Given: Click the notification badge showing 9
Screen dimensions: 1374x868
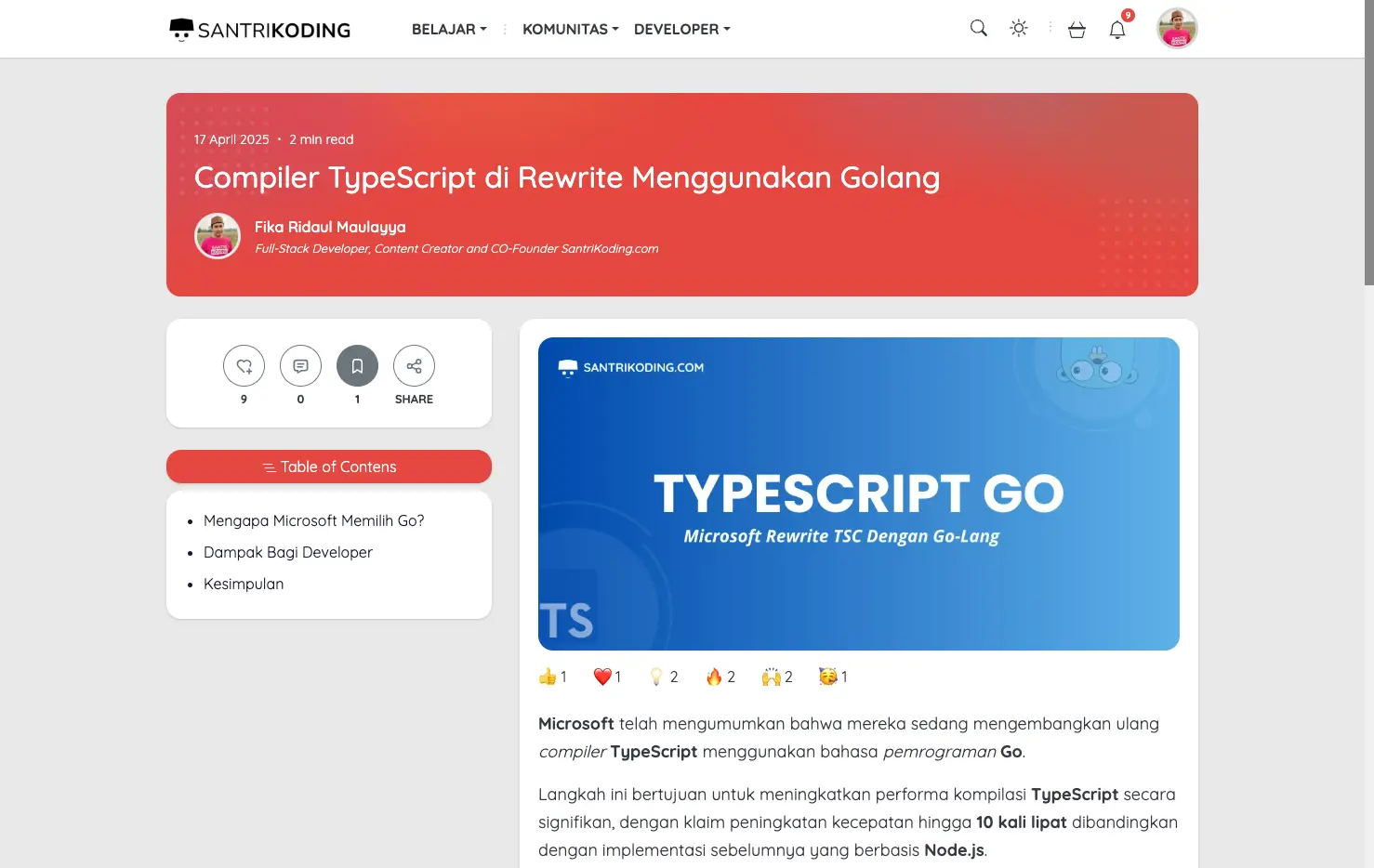Looking at the screenshot, I should [x=1128, y=16].
